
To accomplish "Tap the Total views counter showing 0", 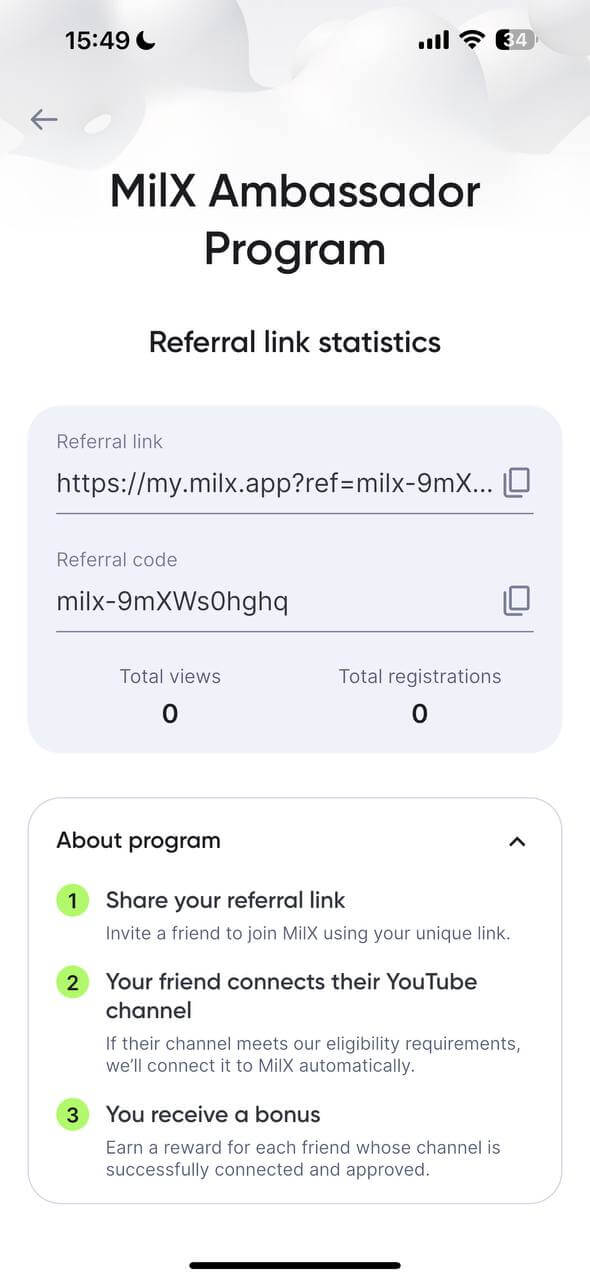I will point(170,713).
